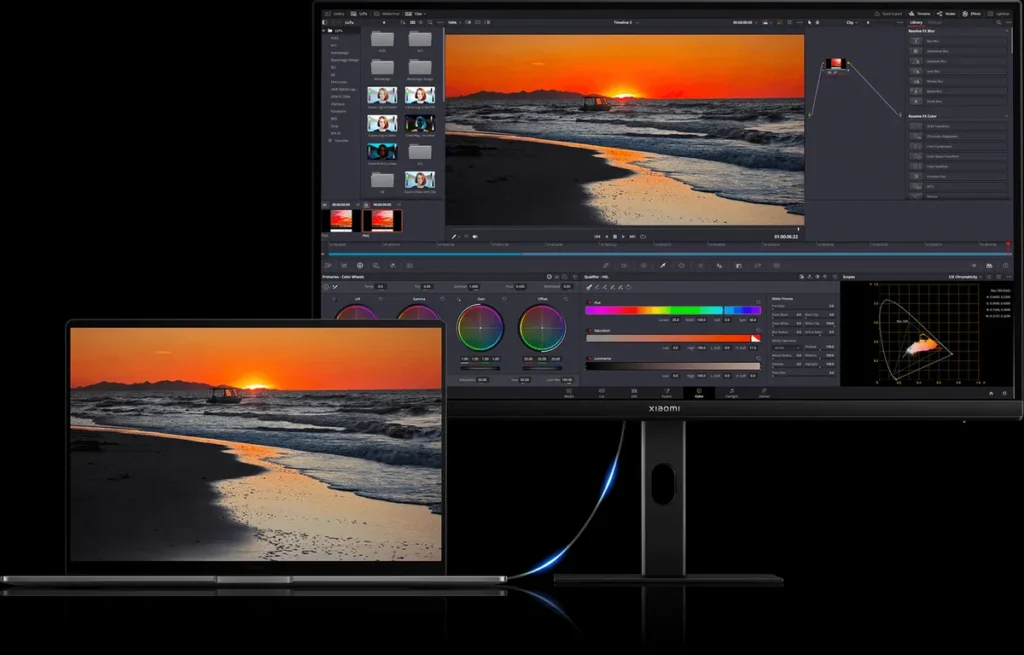Viewport: 1024px width, 655px height.
Task: Open Favorites in the LUTs tree
Action: click(339, 140)
